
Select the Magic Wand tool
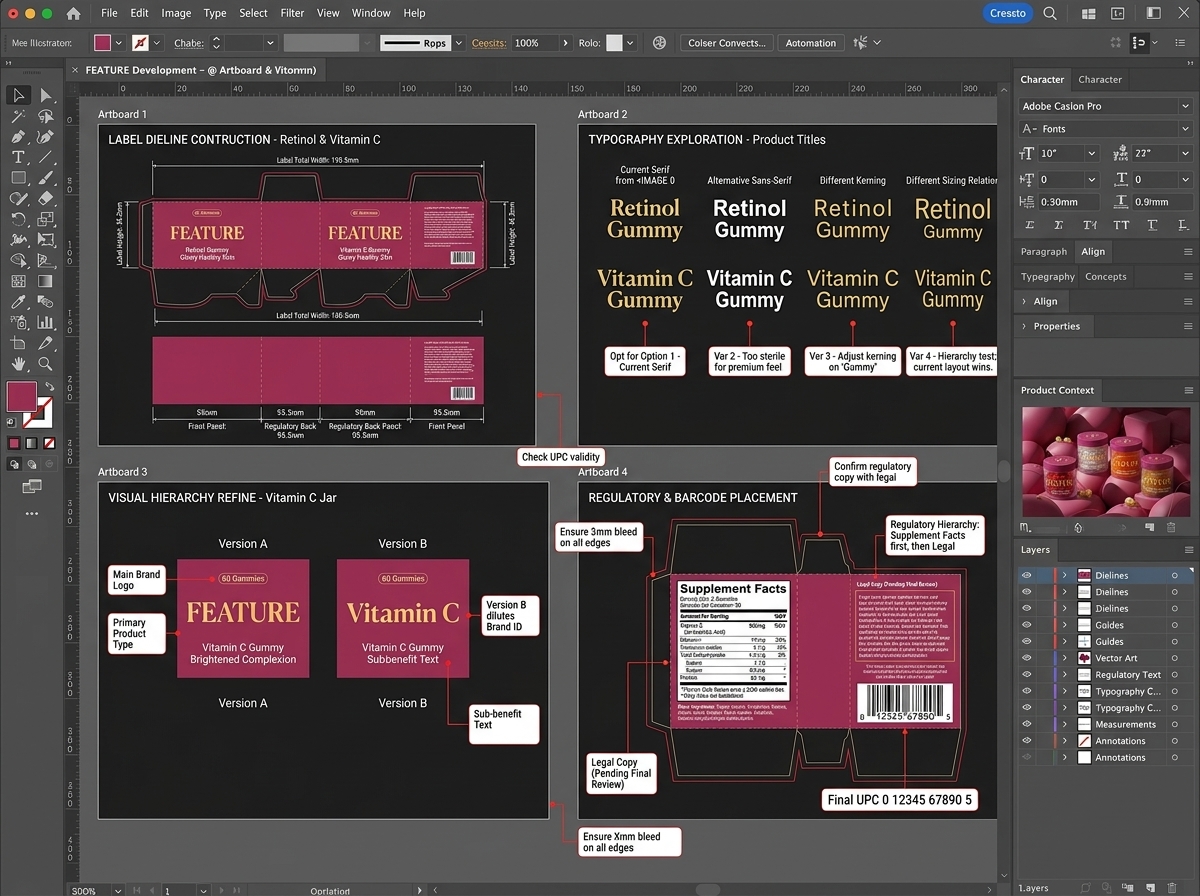click(x=18, y=115)
